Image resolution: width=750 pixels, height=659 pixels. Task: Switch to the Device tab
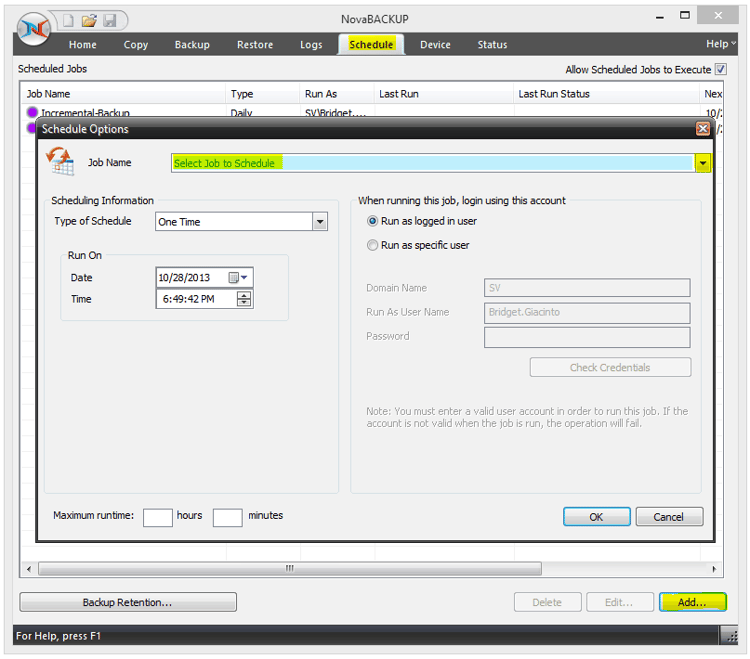click(x=435, y=44)
